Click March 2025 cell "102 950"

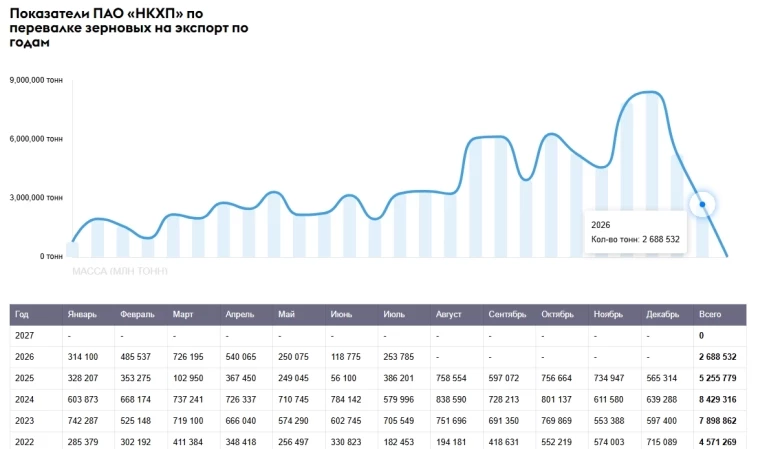[188, 378]
